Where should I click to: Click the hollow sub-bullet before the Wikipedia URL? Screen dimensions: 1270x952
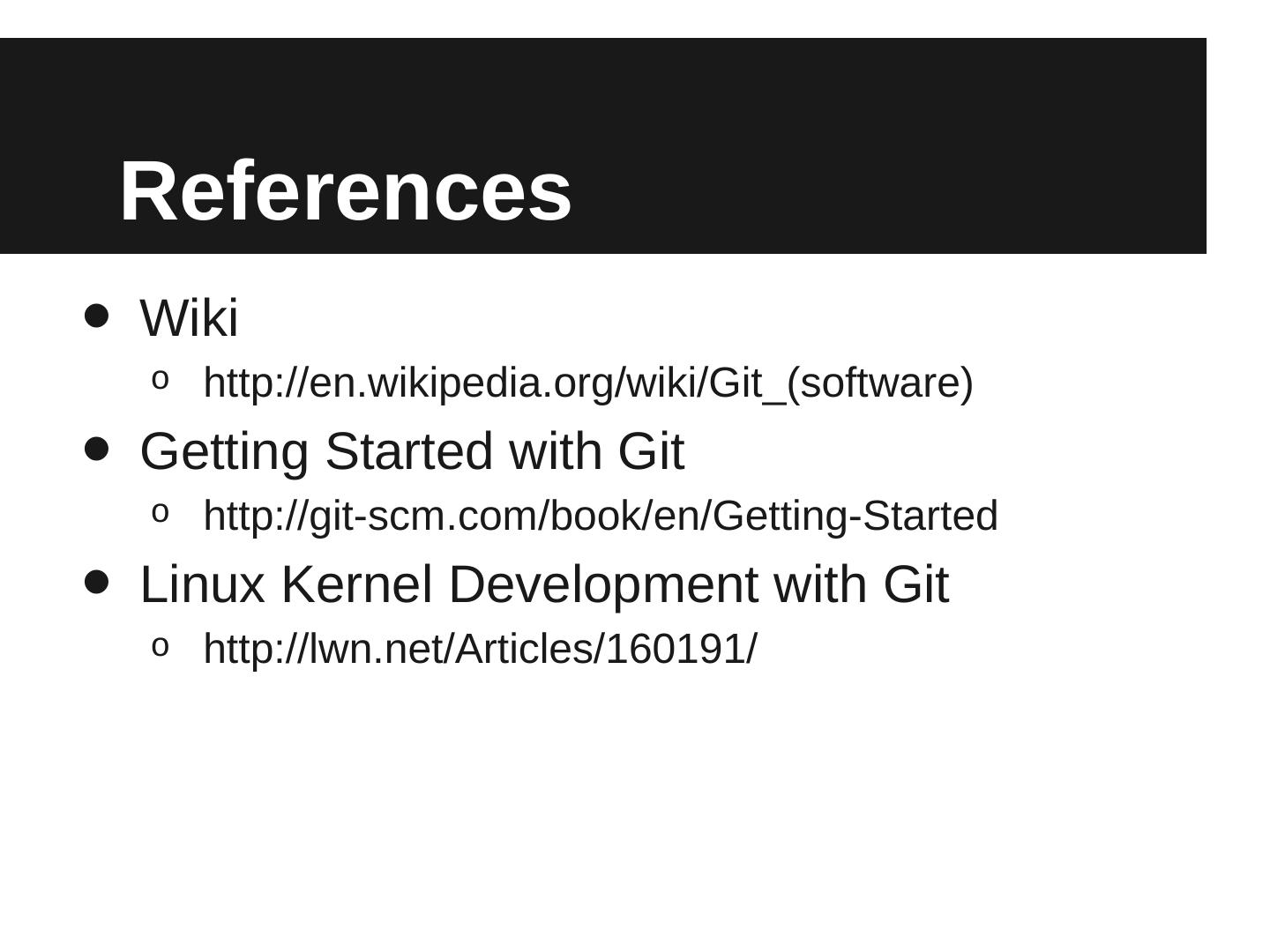point(160,380)
